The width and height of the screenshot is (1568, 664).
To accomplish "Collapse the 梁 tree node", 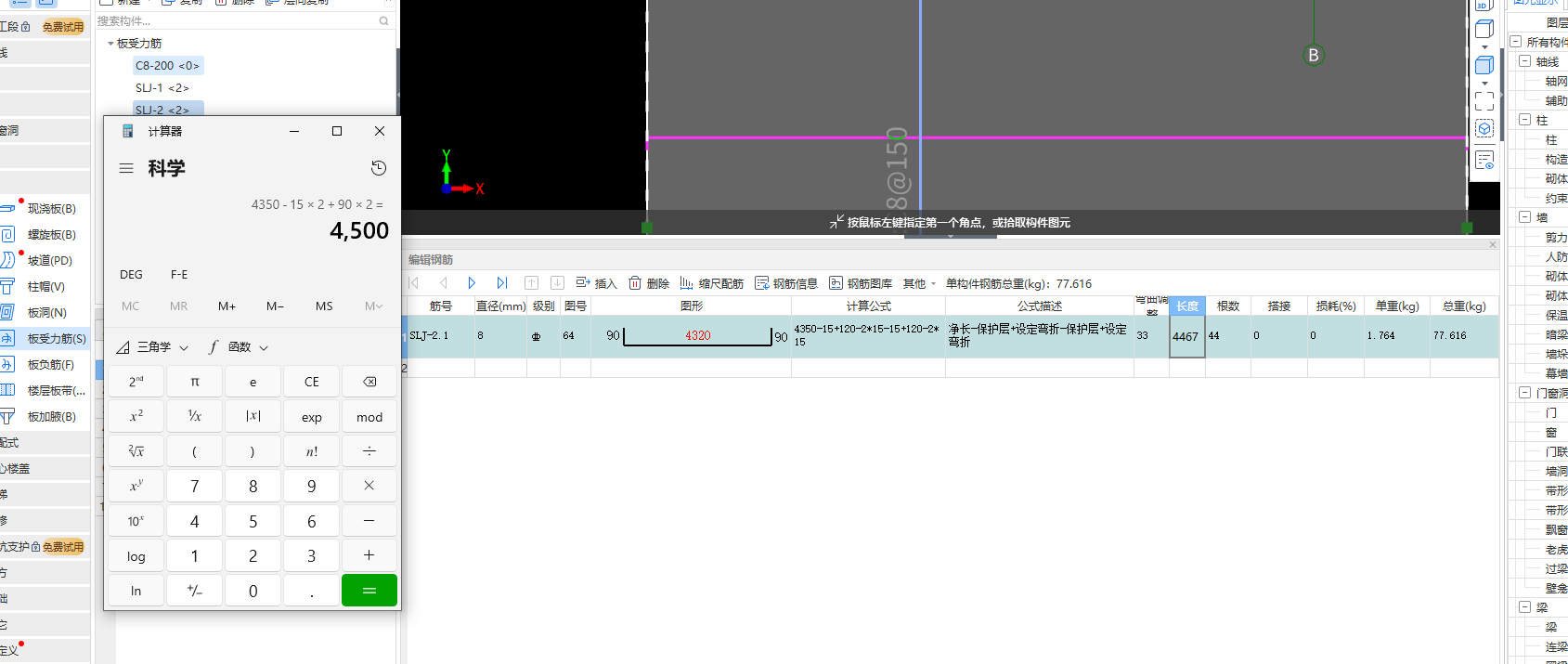I will [1524, 607].
